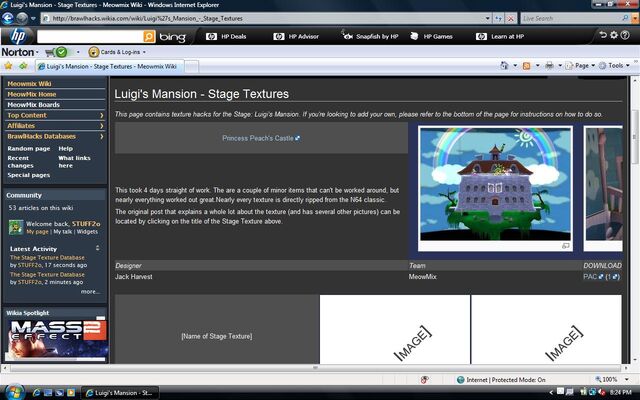
Task: Open Norton Cards & Log-ins dropdown
Action: [x=118, y=52]
